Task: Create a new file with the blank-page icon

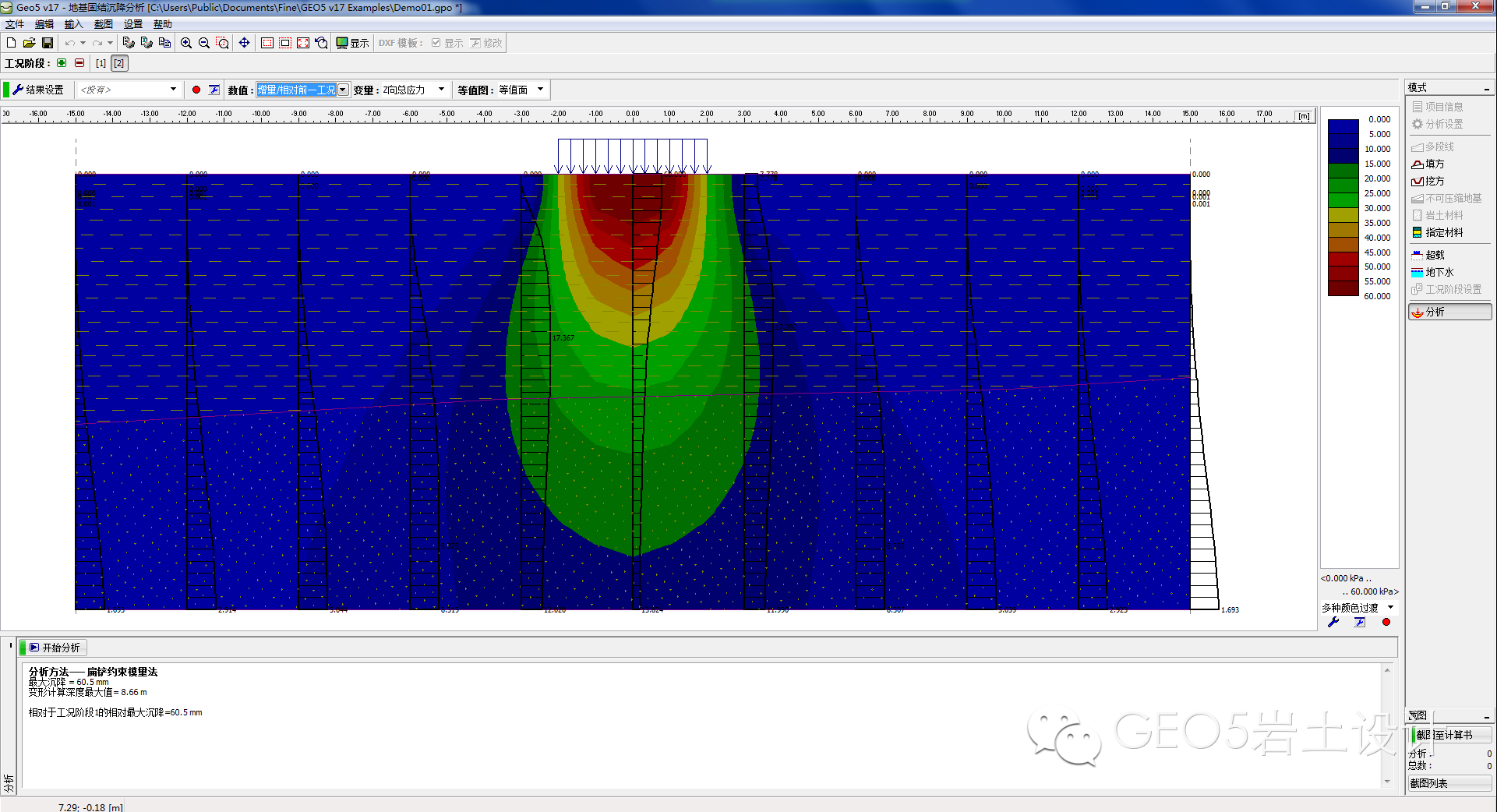Action: click(11, 43)
